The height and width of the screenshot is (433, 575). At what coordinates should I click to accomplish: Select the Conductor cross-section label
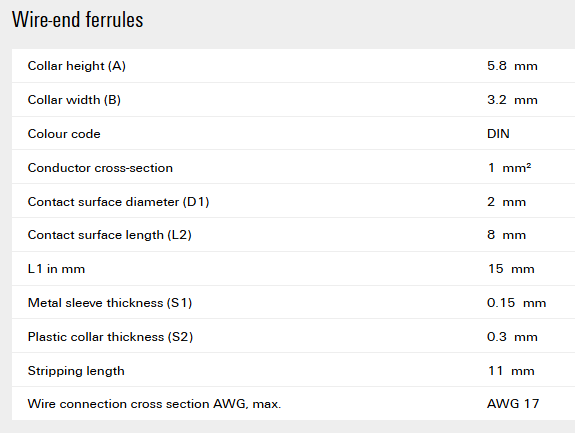point(100,168)
